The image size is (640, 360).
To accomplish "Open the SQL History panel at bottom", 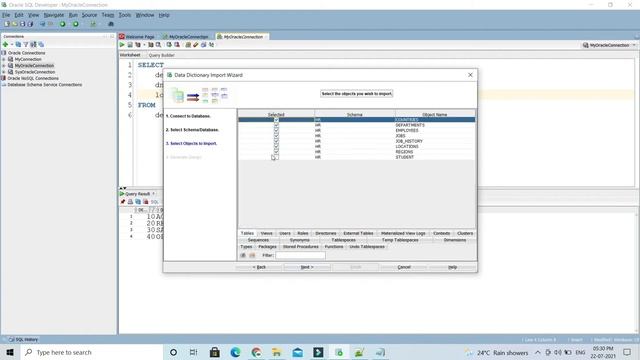I will point(24,340).
